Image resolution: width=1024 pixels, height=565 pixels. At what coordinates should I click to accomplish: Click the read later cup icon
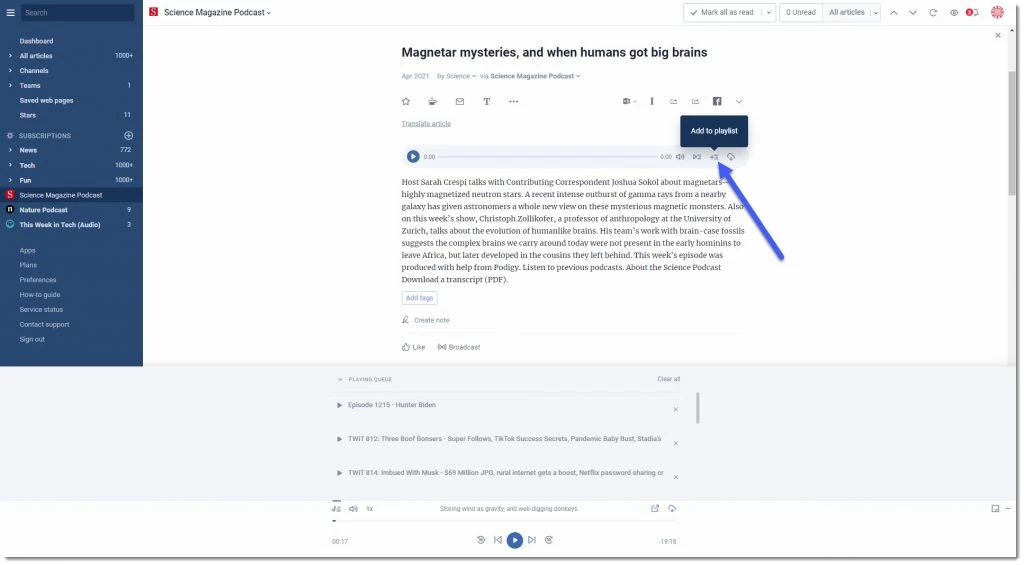tap(432, 101)
